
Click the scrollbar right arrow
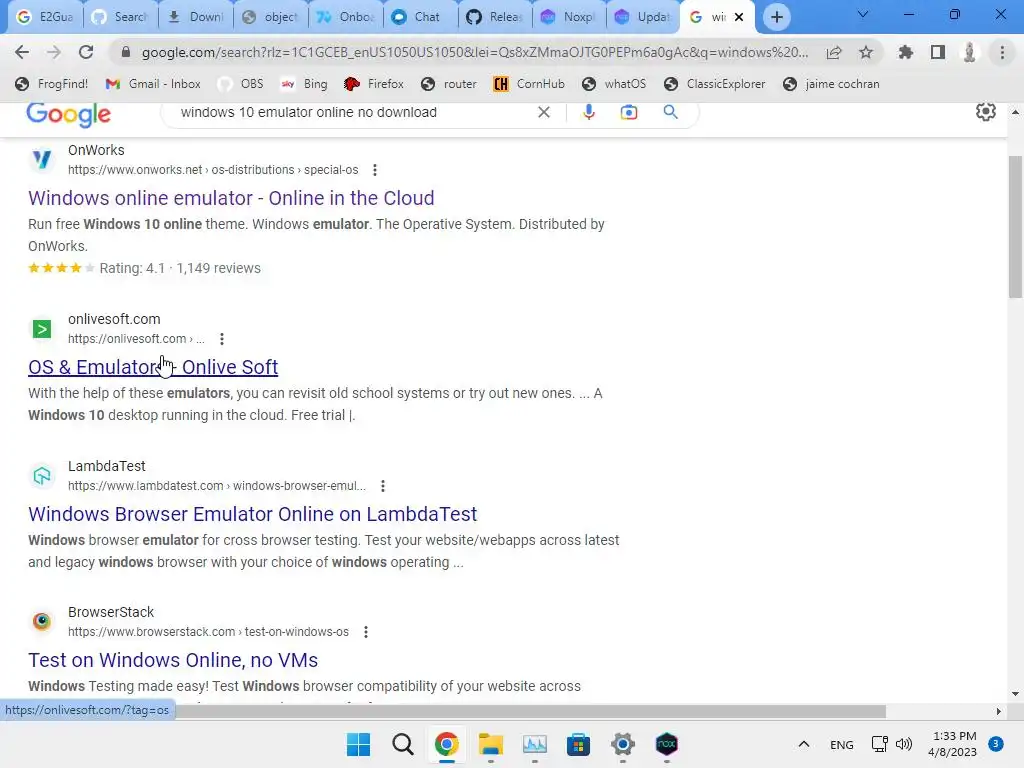pyautogui.click(x=999, y=711)
